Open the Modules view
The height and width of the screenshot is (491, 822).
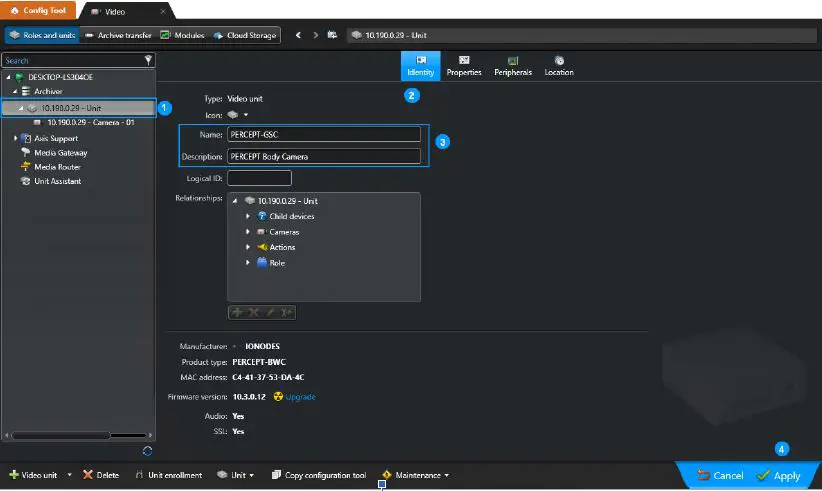182,35
